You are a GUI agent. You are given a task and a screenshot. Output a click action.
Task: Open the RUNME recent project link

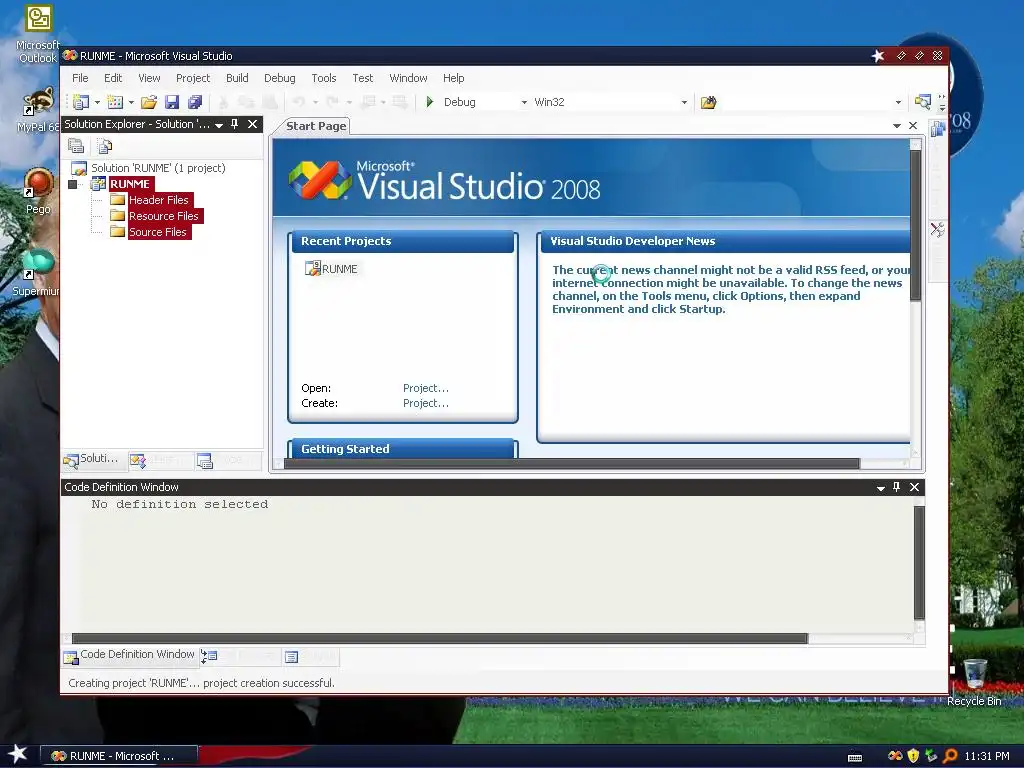point(340,268)
